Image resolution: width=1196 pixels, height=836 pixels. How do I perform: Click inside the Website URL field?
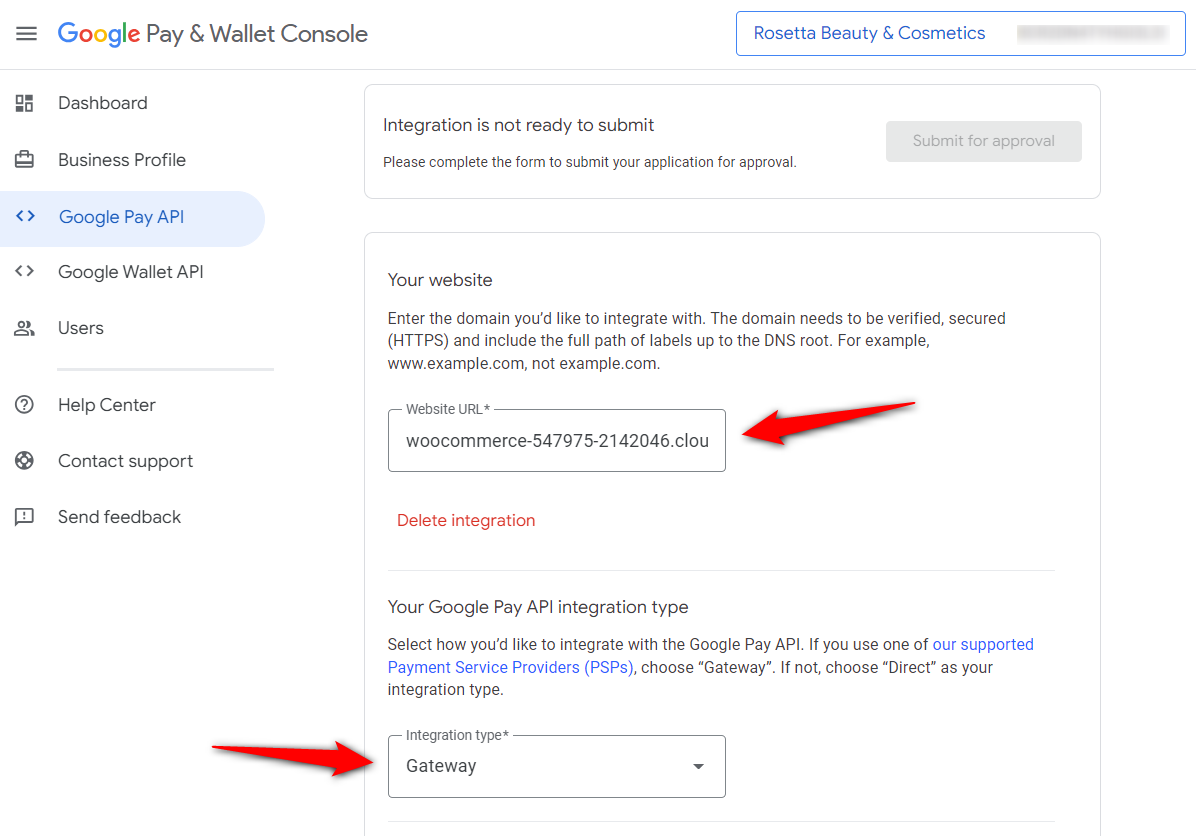tap(556, 440)
